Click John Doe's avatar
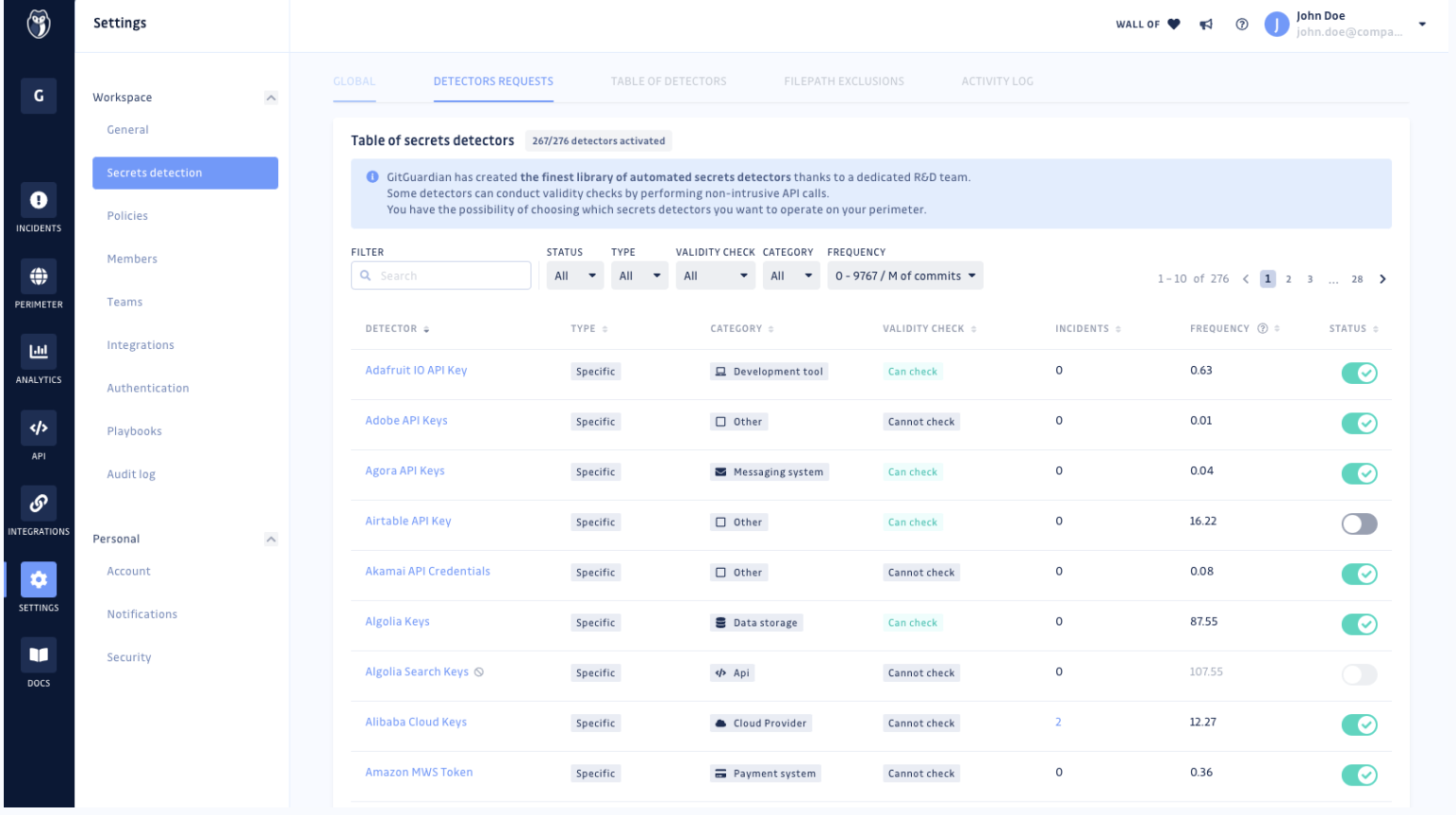1456x815 pixels. [1277, 25]
